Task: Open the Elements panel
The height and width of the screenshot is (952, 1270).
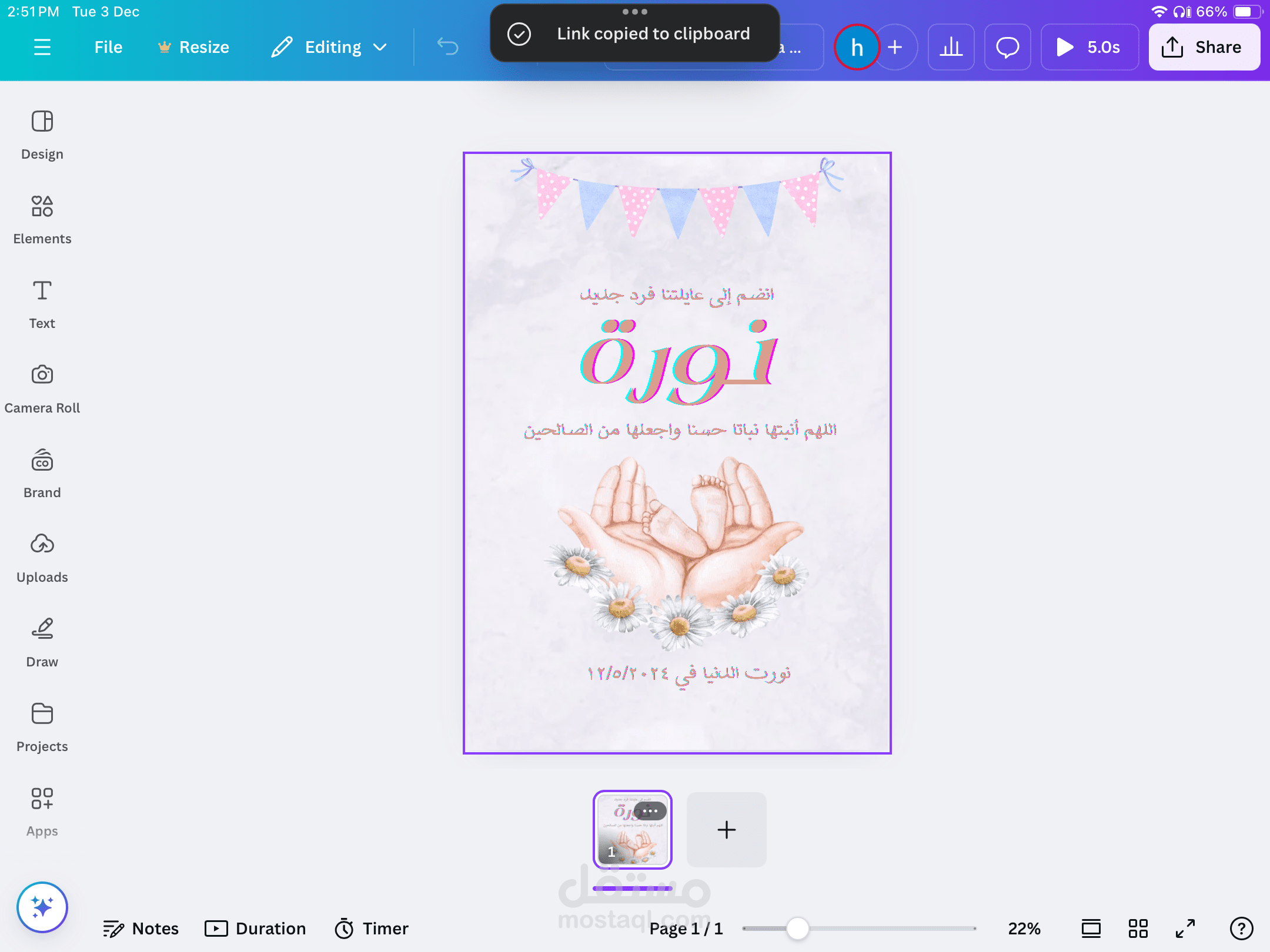Action: pyautogui.click(x=42, y=220)
